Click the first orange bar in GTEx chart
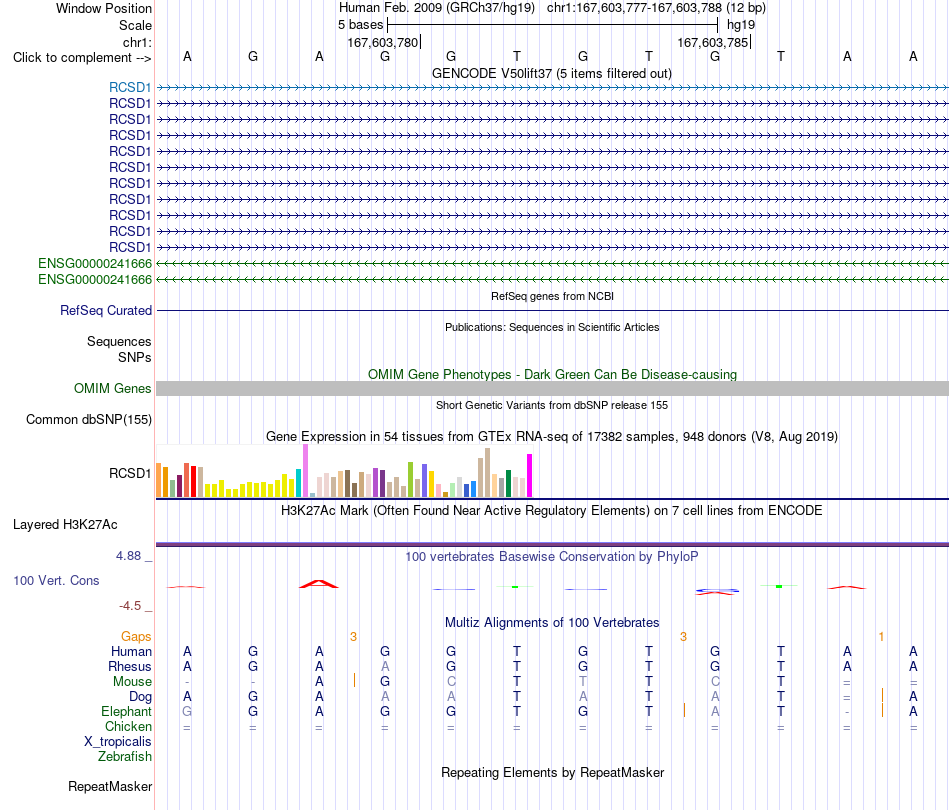Image resolution: width=950 pixels, height=810 pixels. coord(159,480)
